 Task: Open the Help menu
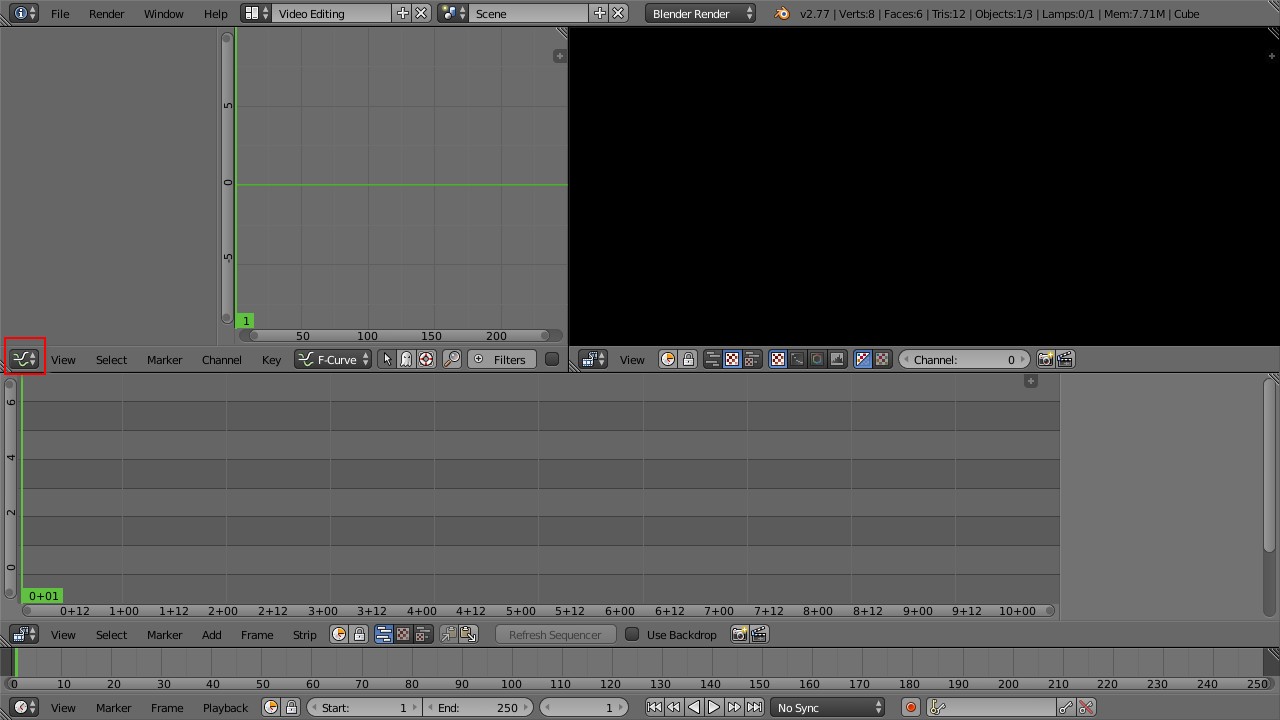click(x=215, y=14)
